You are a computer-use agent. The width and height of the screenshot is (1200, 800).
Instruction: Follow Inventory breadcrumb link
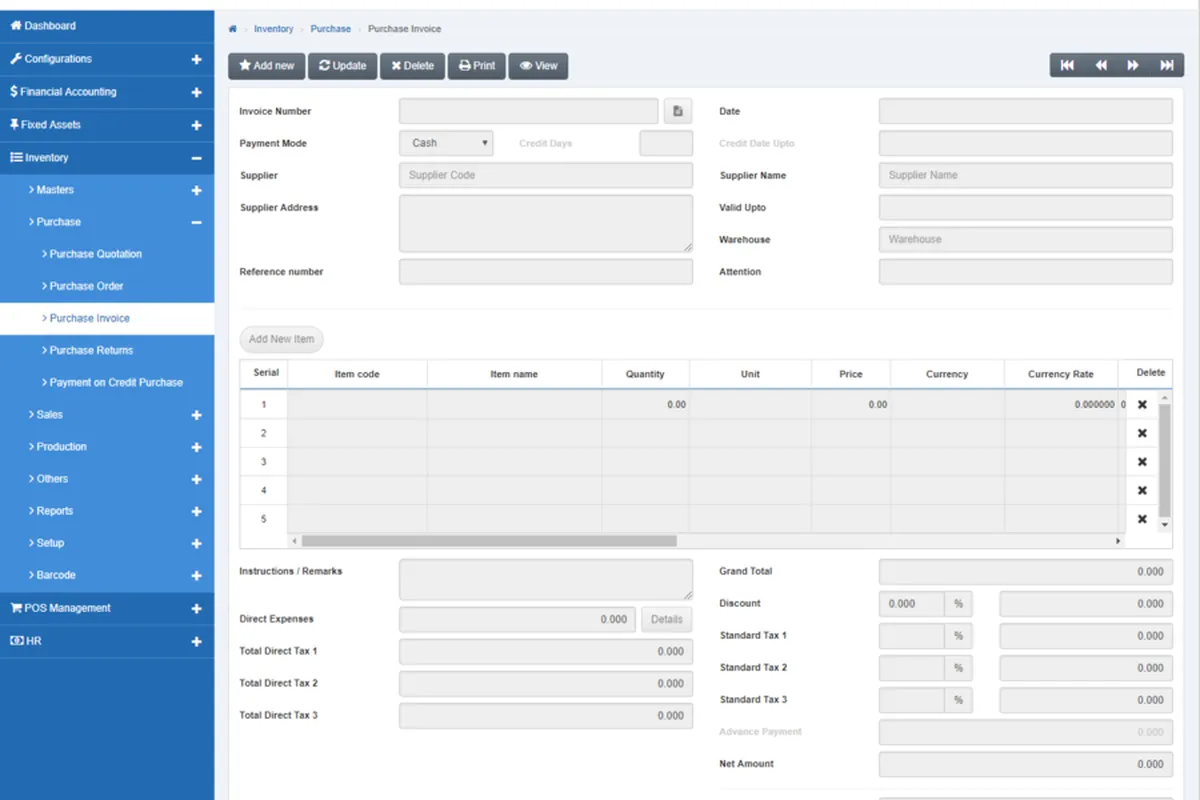(274, 29)
